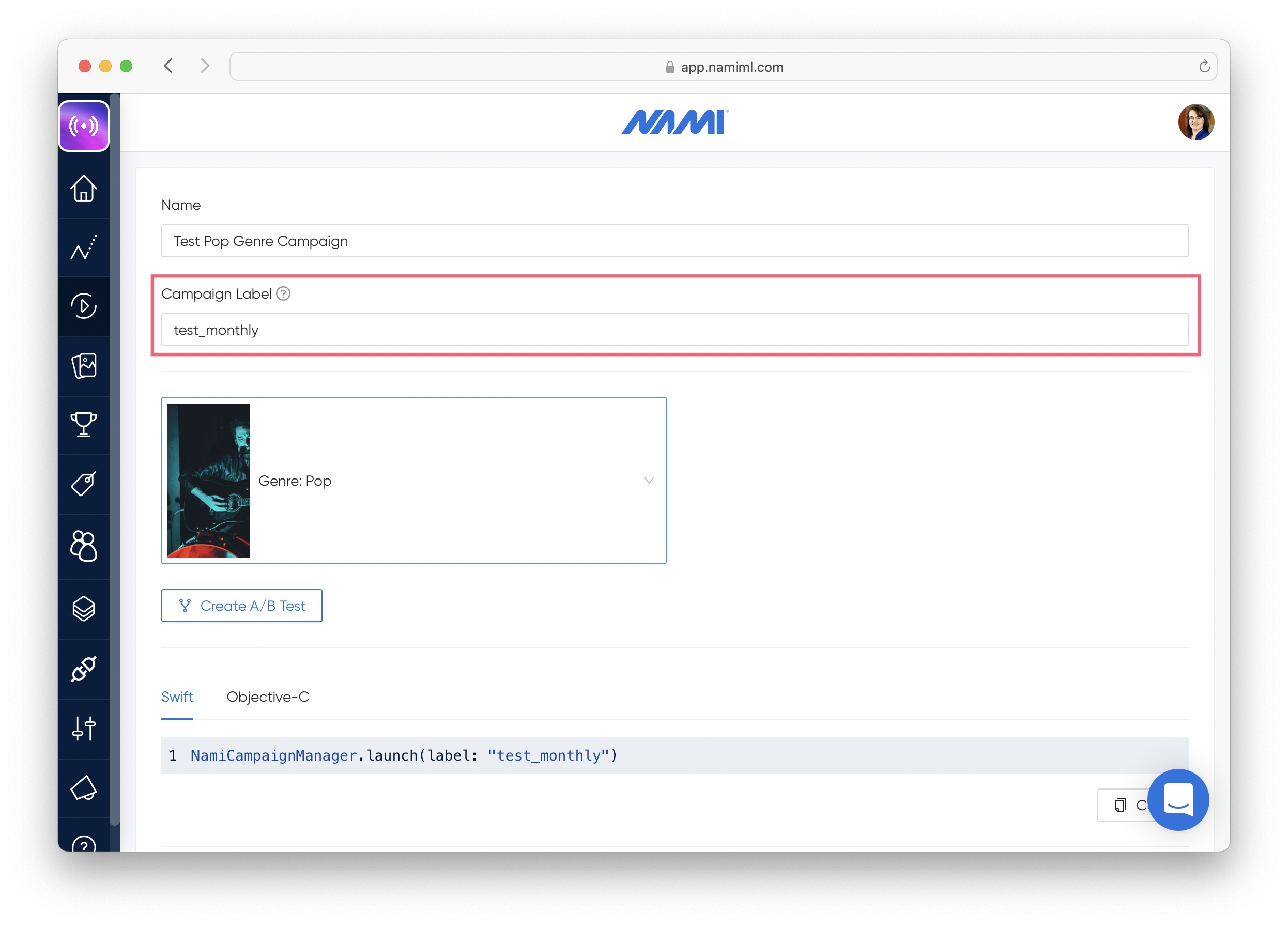This screenshot has width=1288, height=928.
Task: Open the sliders settings sidebar icon
Action: tap(84, 728)
